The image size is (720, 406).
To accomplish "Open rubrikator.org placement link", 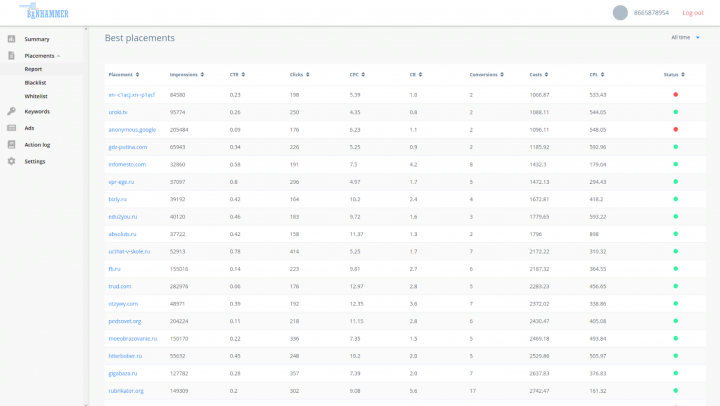I will point(126,391).
